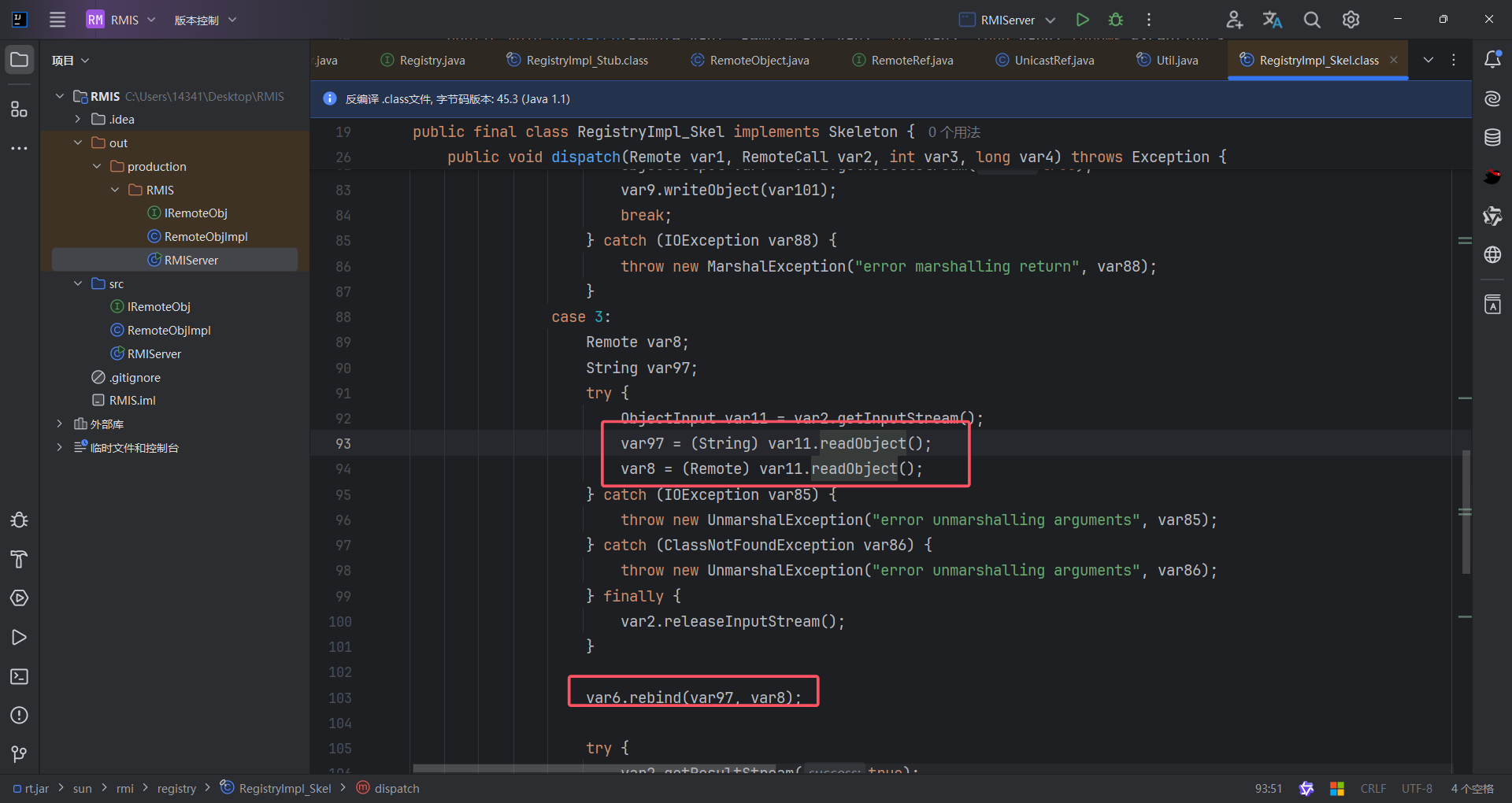Screen dimensions: 1512x803
Task: Open the Terminal tool window
Action: (20, 676)
